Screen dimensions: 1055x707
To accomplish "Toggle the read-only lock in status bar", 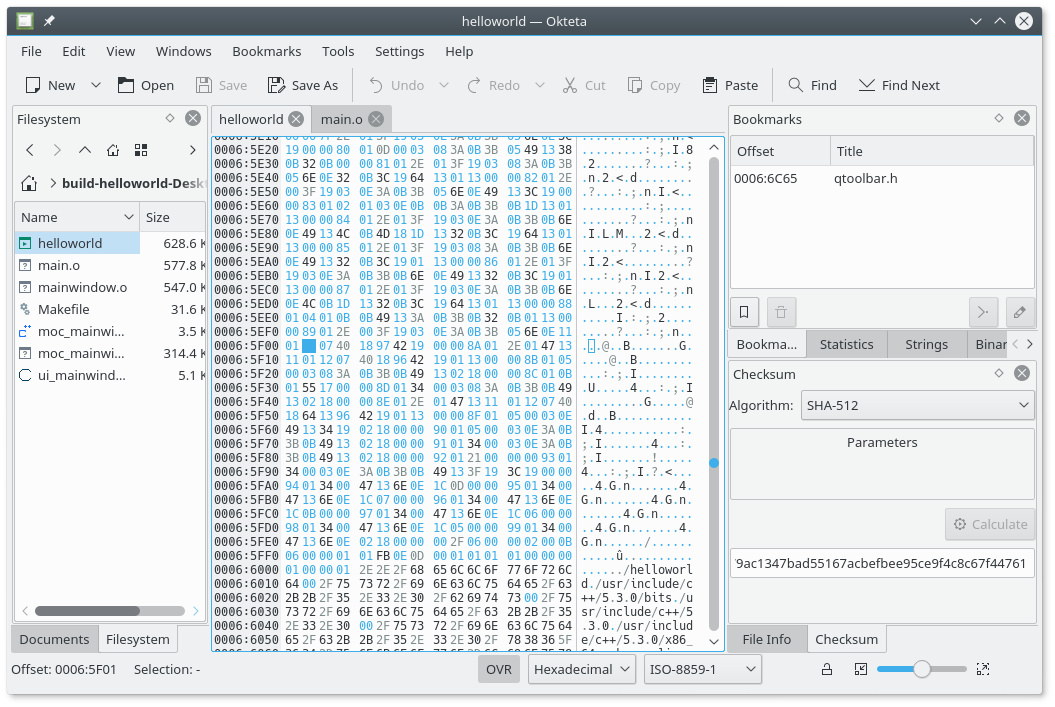I will point(827,669).
